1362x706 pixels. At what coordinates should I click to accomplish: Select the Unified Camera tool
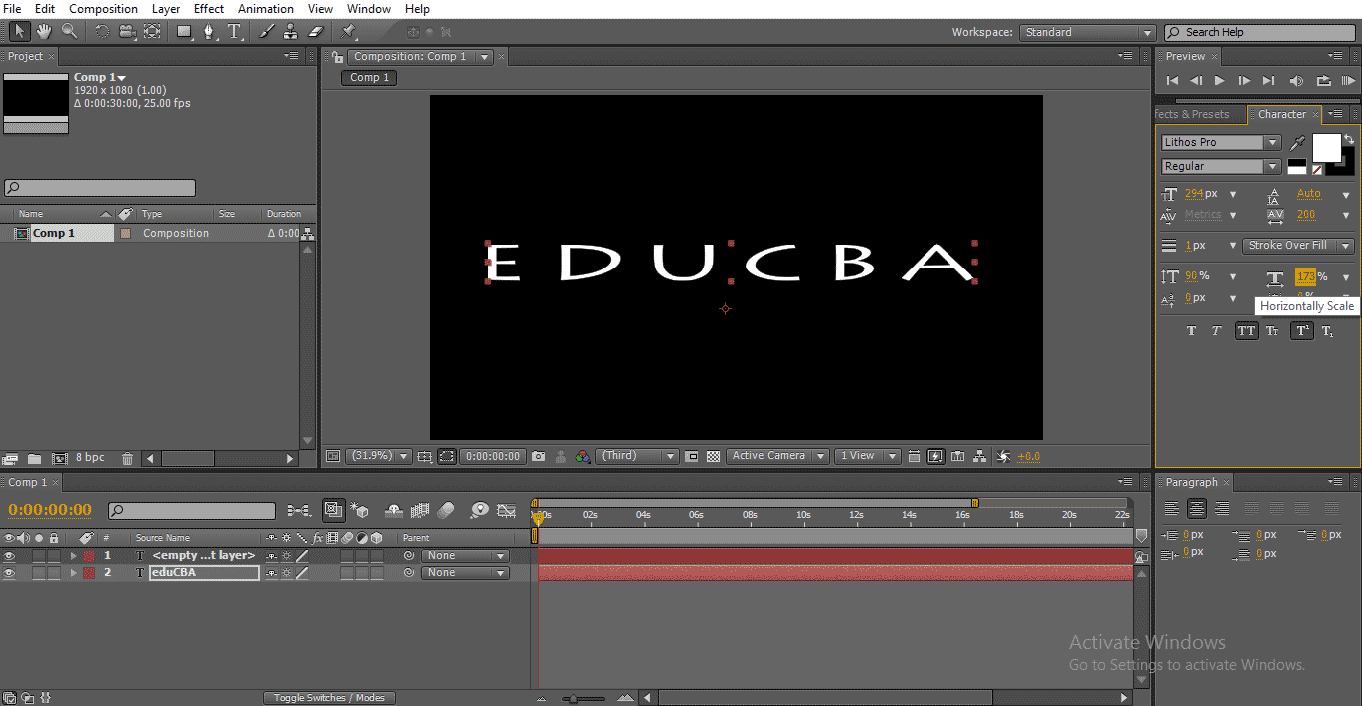[127, 32]
